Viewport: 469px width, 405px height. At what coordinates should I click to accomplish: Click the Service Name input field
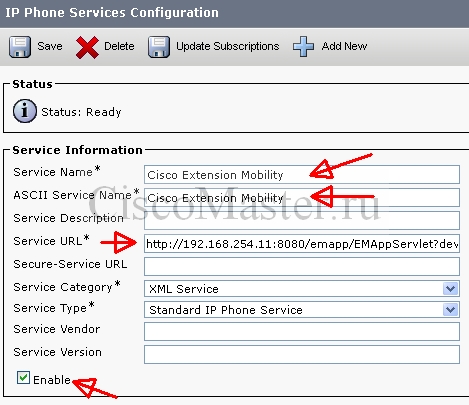point(302,174)
